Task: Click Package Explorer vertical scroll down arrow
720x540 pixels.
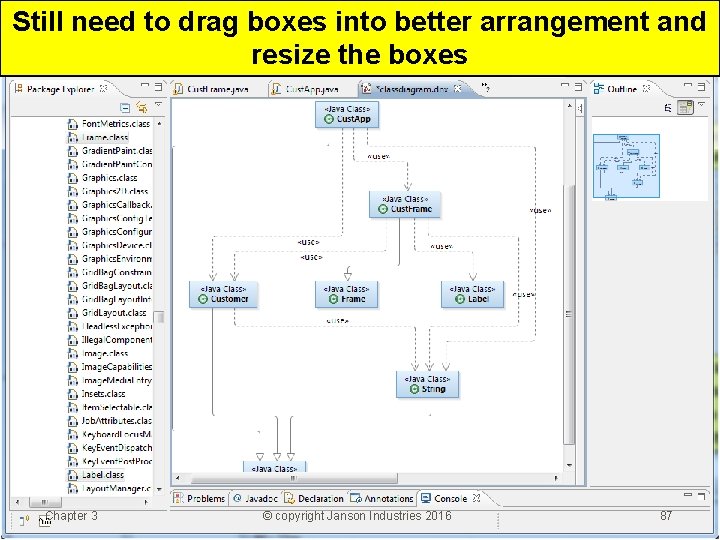Action: click(159, 489)
